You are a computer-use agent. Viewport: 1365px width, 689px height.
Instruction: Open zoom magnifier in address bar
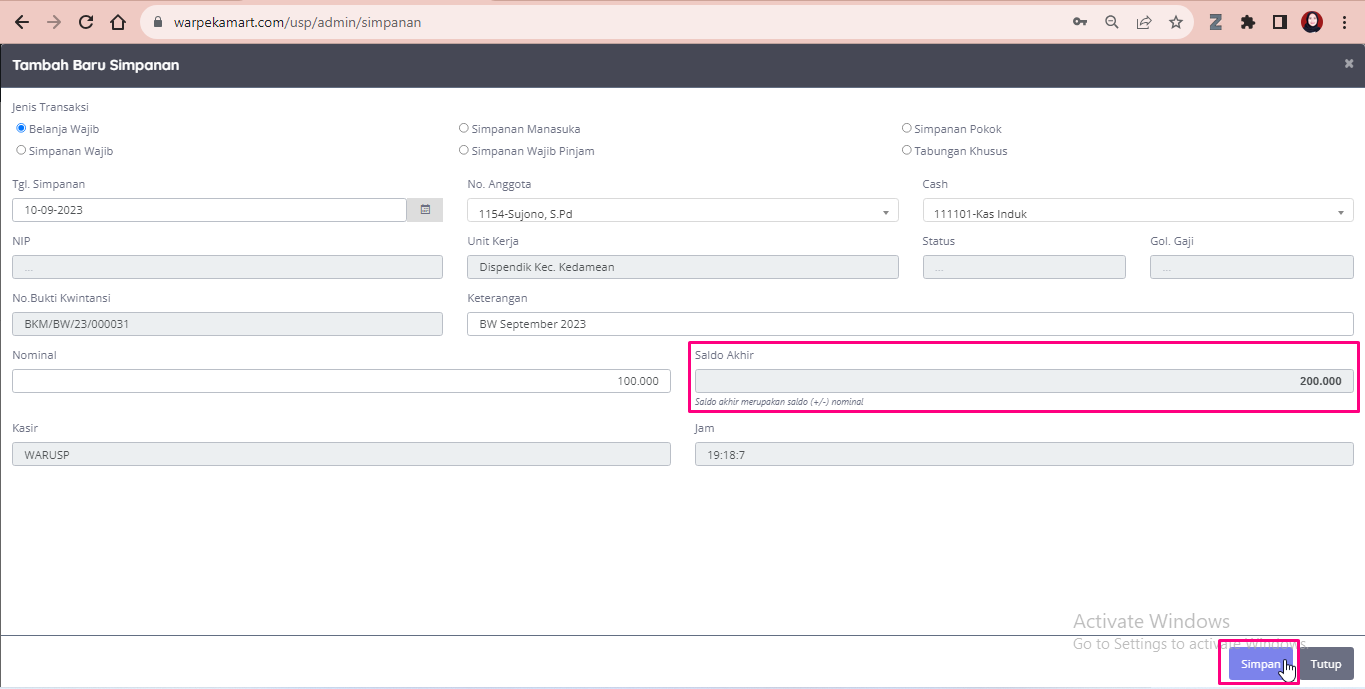1112,22
